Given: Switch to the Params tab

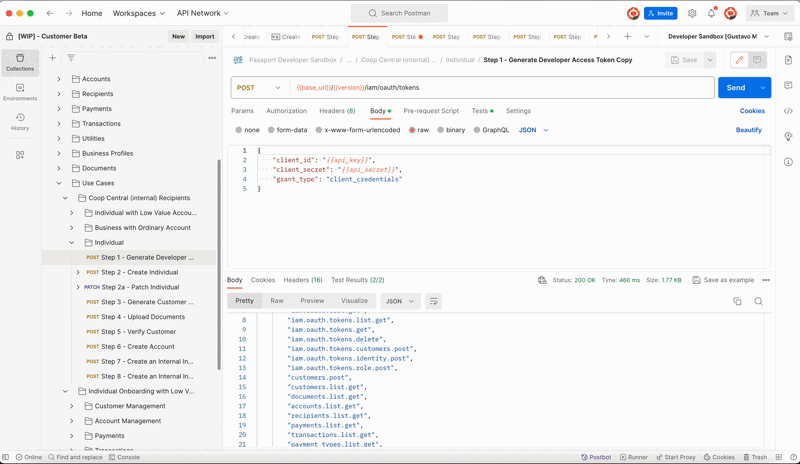Looking at the screenshot, I should pos(242,111).
